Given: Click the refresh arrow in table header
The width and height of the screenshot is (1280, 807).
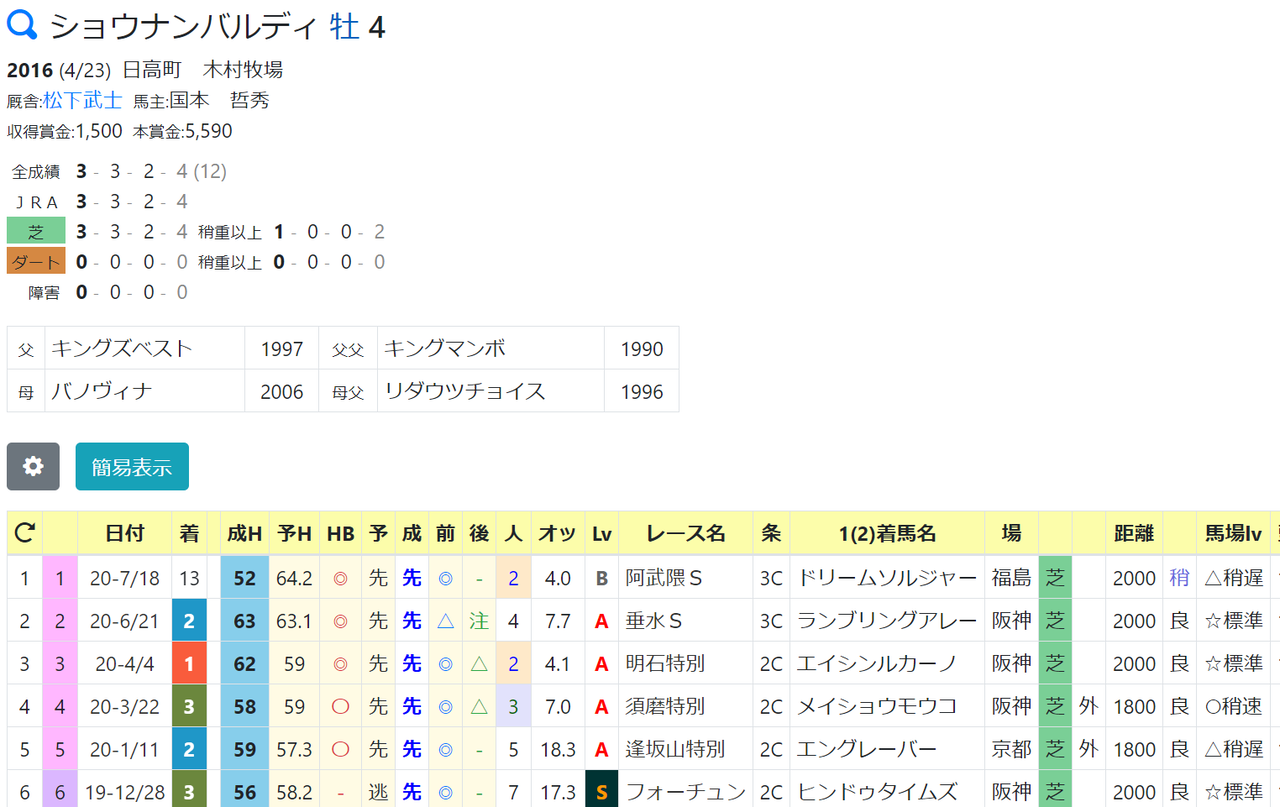Looking at the screenshot, I should point(25,534).
